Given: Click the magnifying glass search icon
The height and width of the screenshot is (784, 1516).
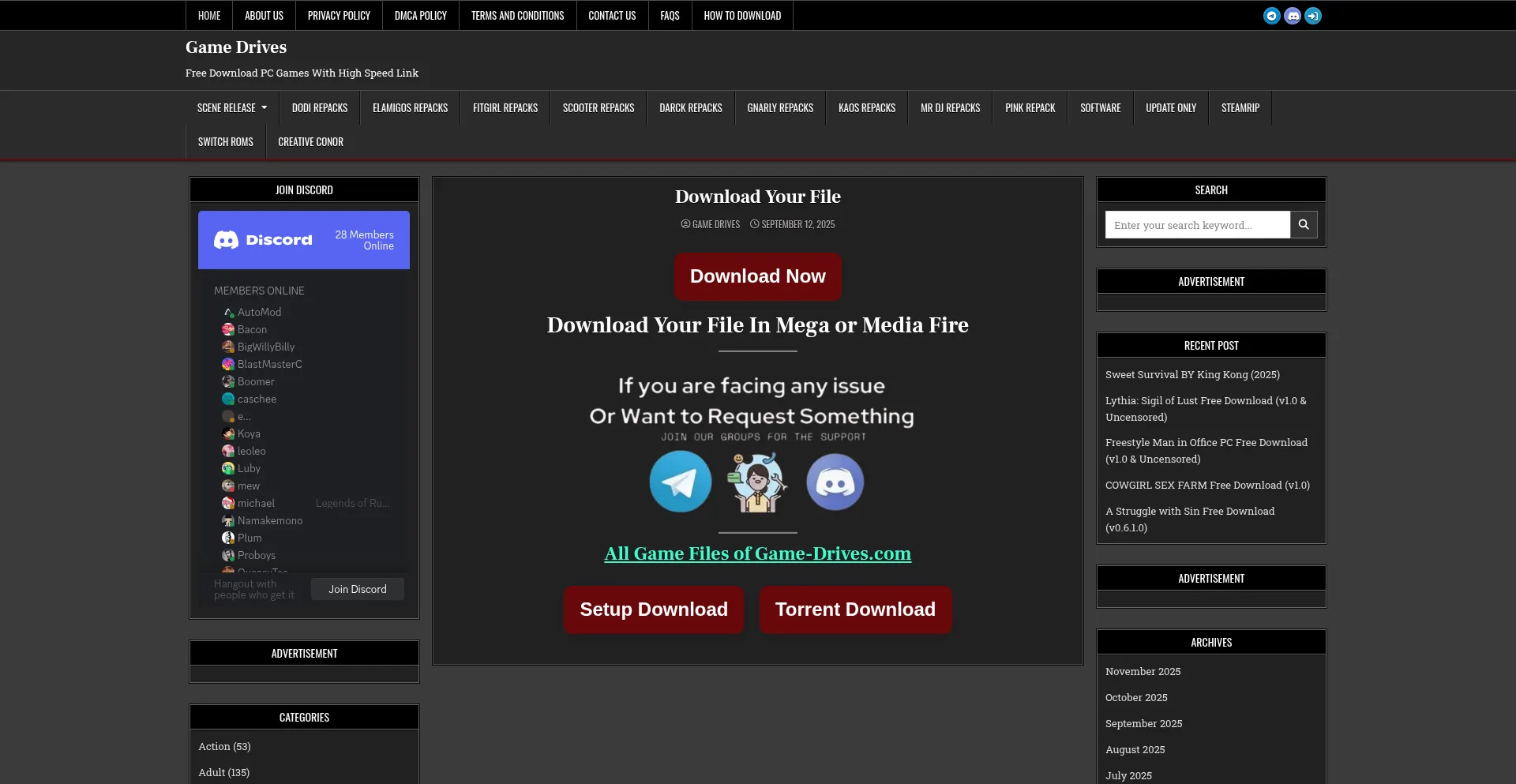Looking at the screenshot, I should [1303, 224].
